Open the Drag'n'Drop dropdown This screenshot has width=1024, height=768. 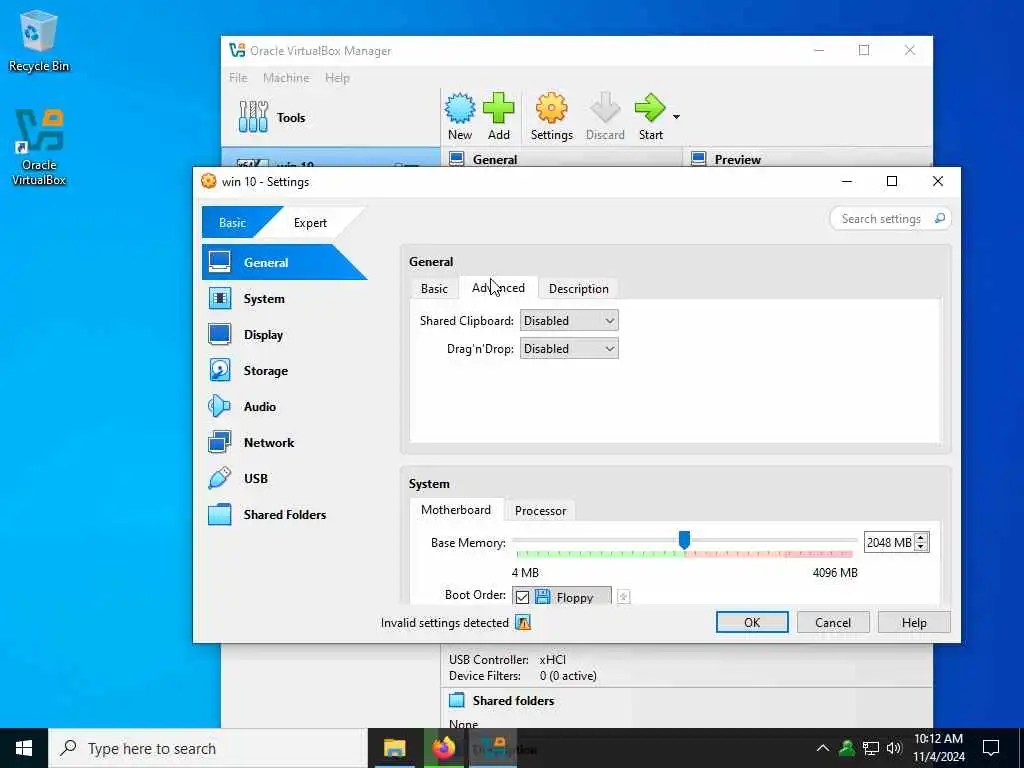569,349
